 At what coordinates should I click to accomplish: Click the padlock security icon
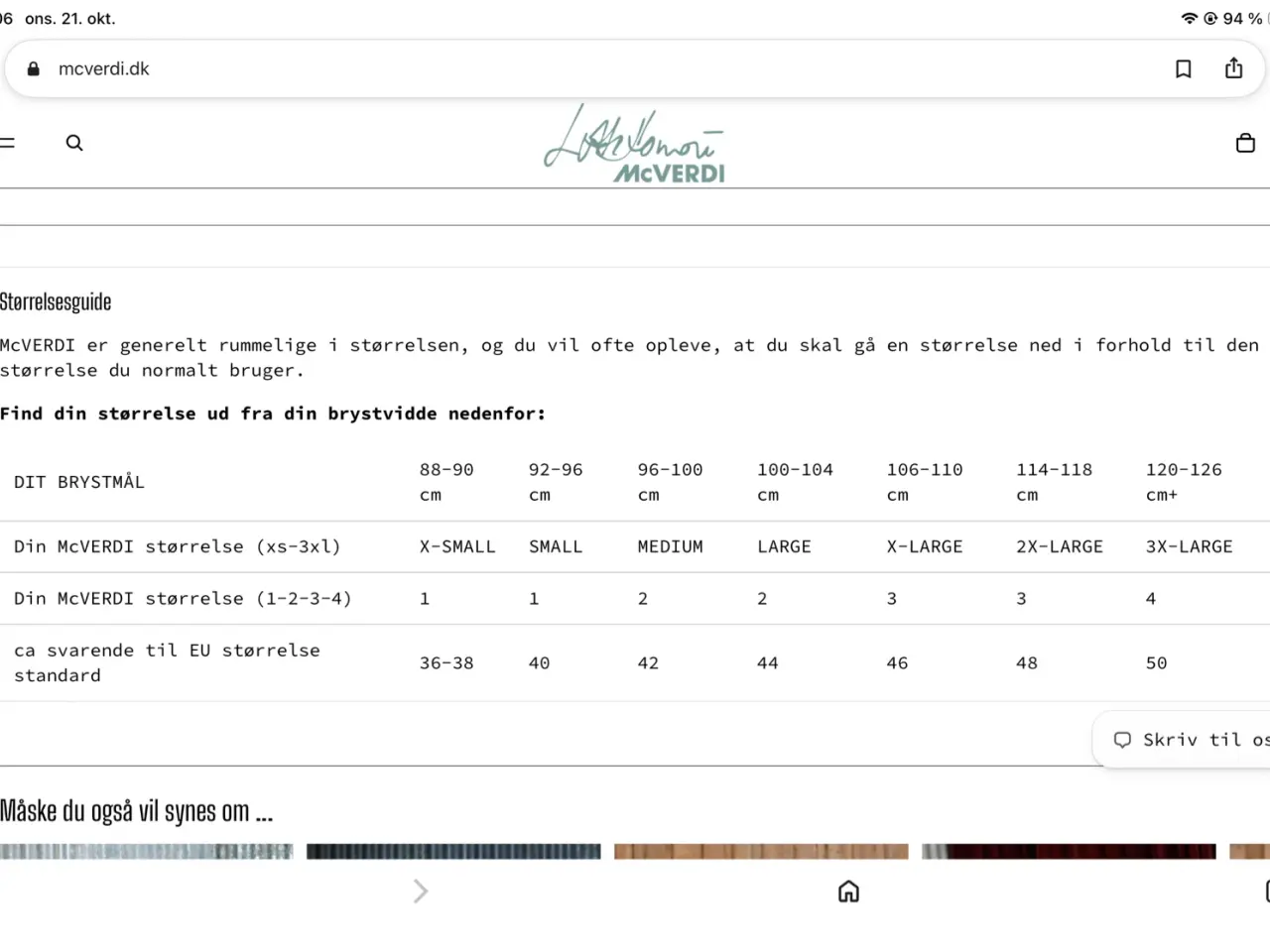[34, 68]
